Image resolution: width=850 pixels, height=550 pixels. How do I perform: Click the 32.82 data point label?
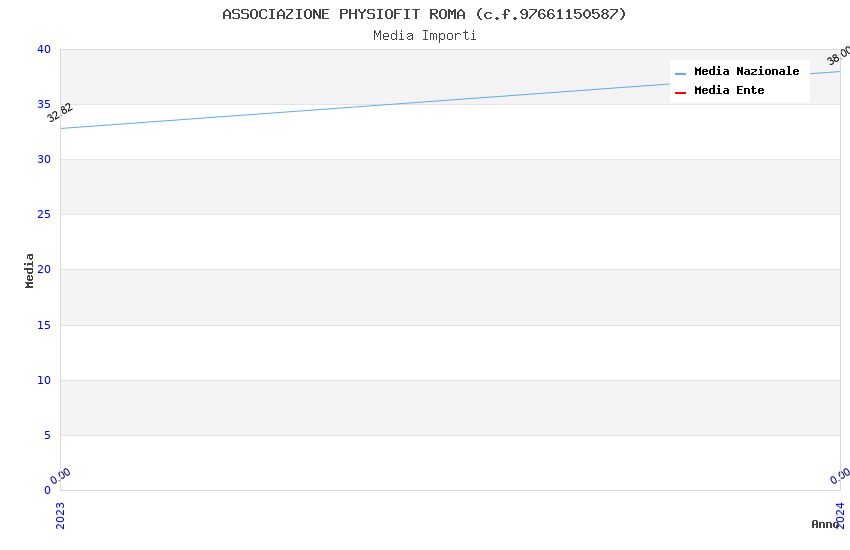tap(60, 112)
